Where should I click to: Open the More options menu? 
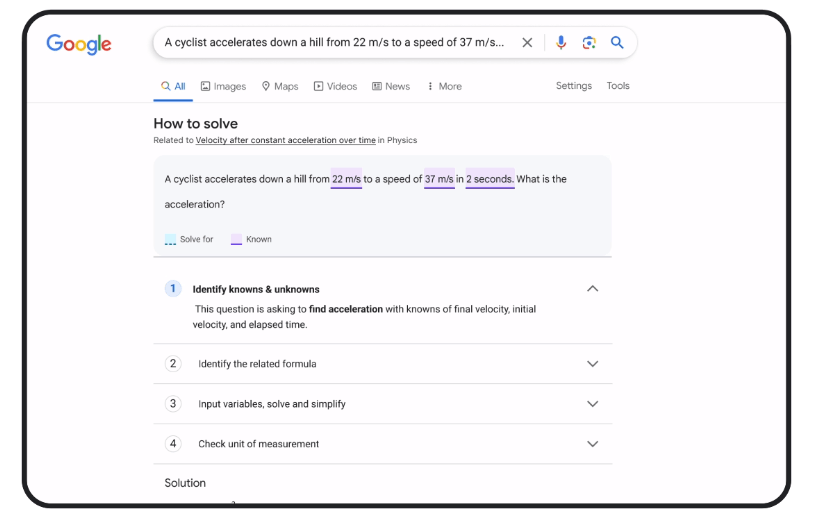(444, 87)
